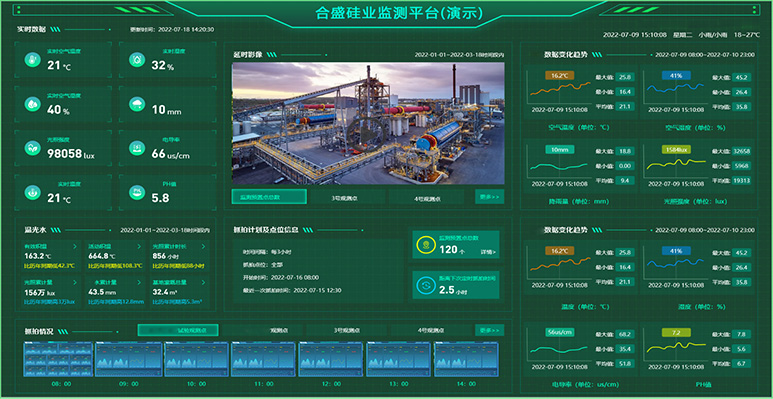
Task: Click the yellow circle icon in the 120 个 card
Action: 425,245
